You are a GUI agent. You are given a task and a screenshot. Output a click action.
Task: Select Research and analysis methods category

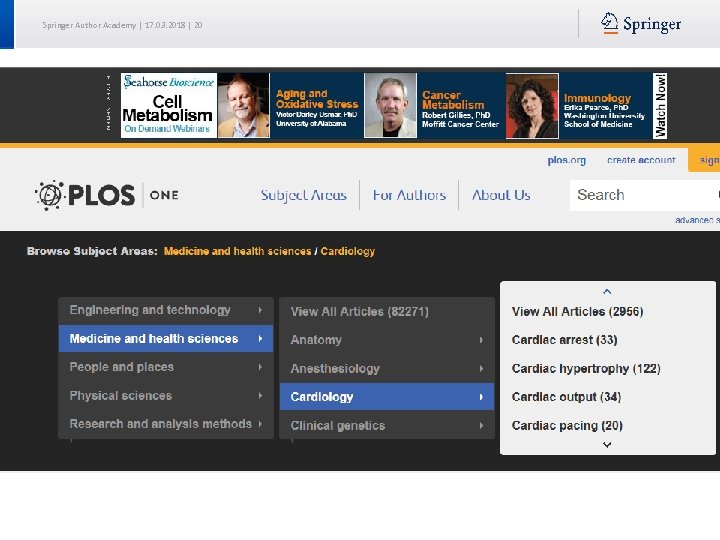(x=166, y=424)
